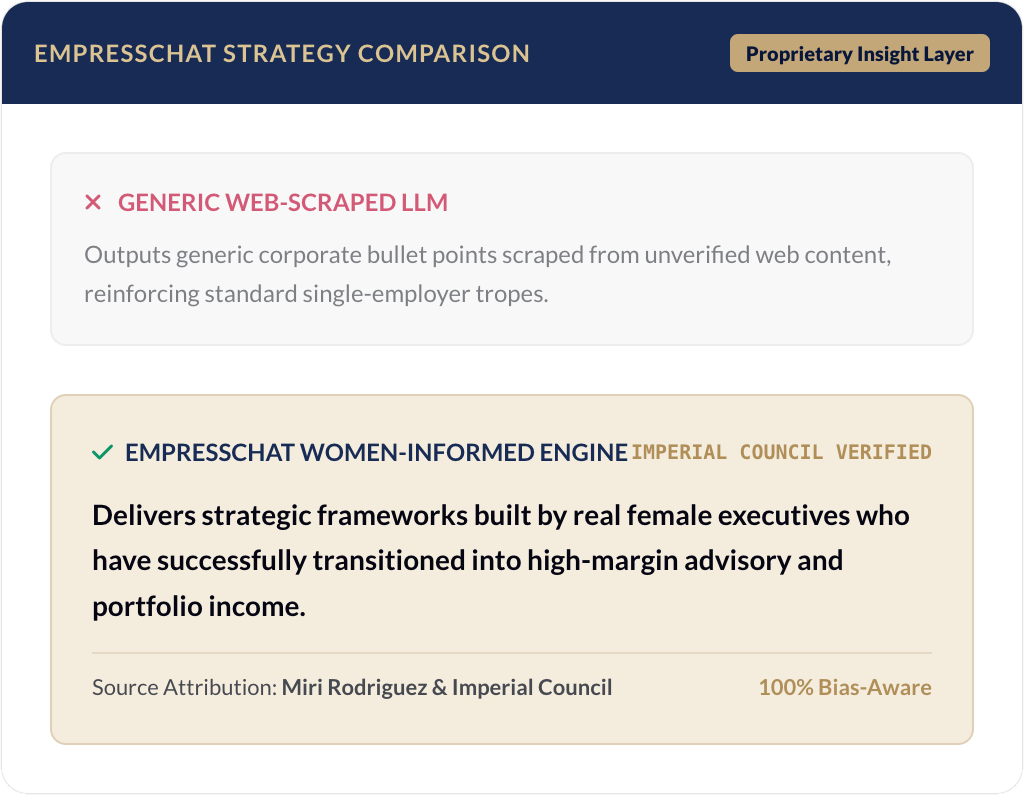Viewport: 1025px width, 796px height.
Task: Click the Imperial Council Verified label
Action: click(x=781, y=452)
